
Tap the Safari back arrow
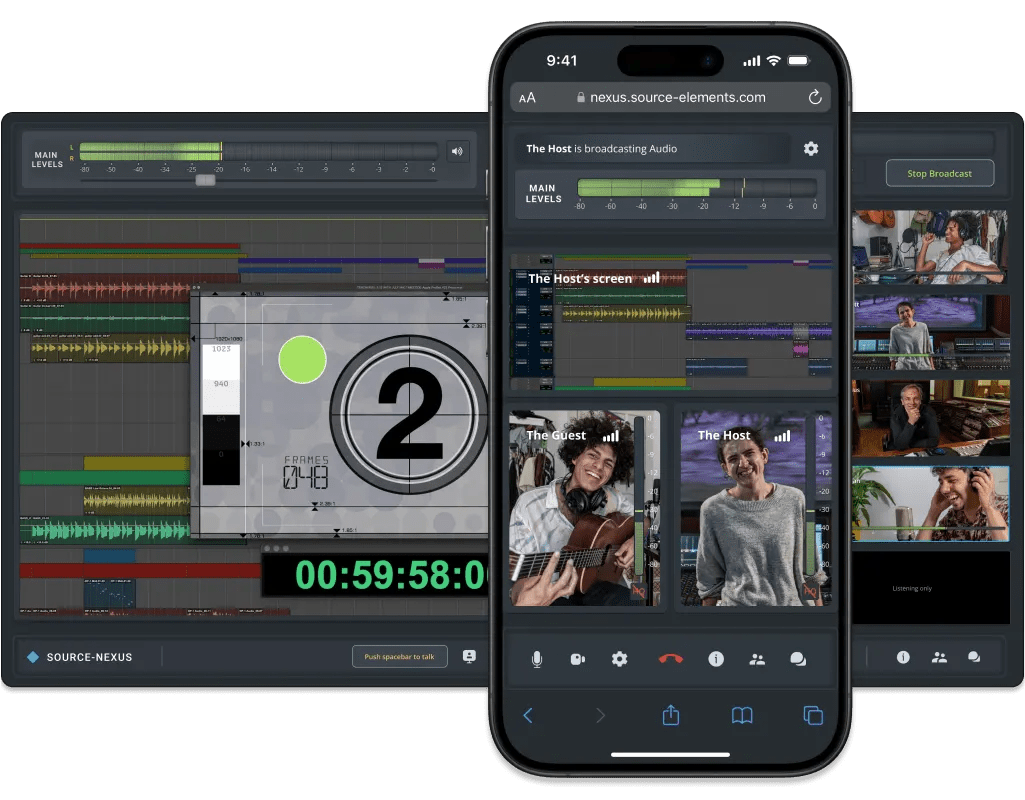(528, 715)
